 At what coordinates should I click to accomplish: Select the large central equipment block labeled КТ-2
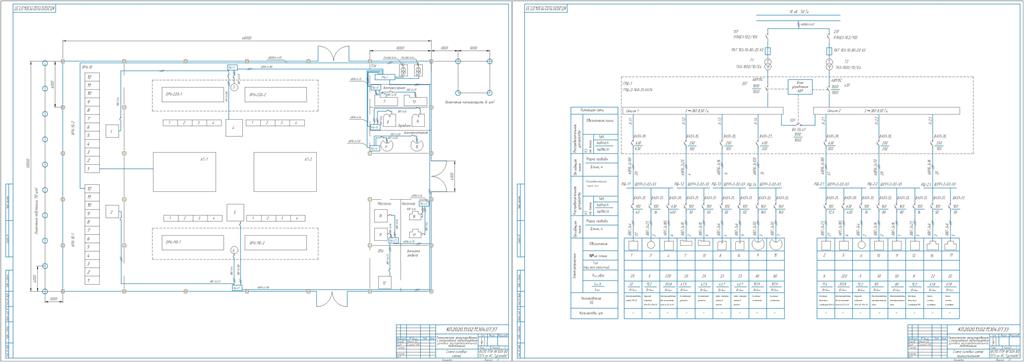point(285,172)
